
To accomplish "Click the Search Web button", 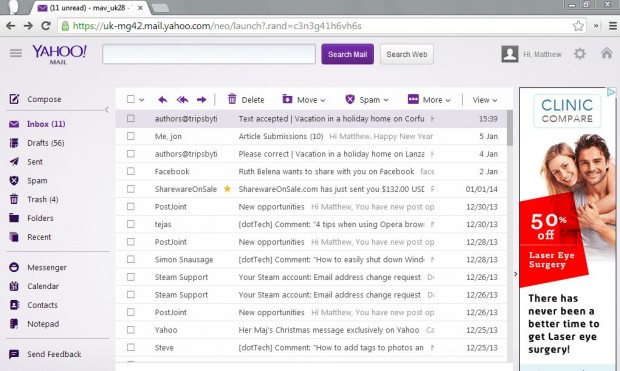I will [x=407, y=54].
